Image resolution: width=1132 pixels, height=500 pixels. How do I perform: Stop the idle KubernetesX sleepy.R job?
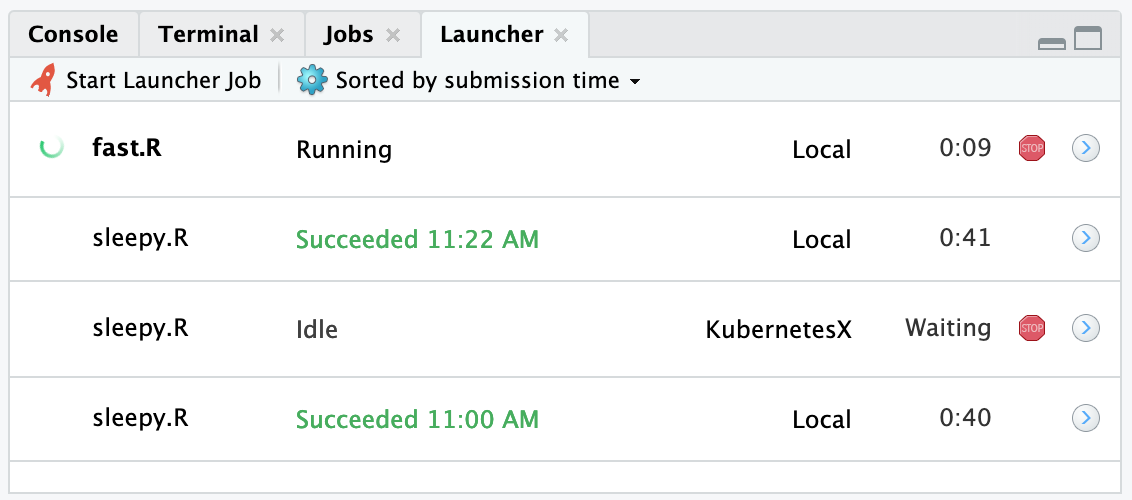1031,327
